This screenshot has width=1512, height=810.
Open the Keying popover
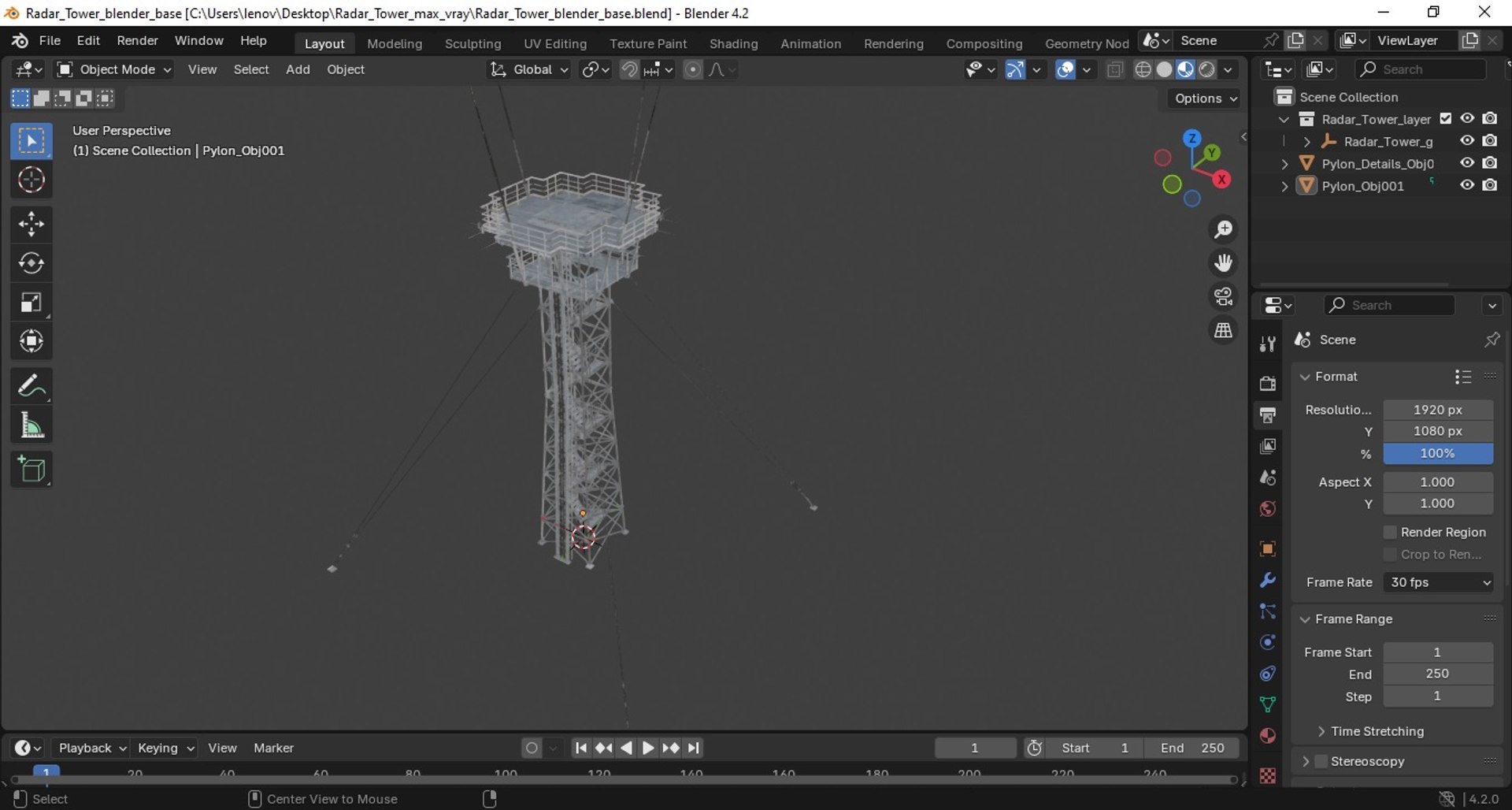pyautogui.click(x=164, y=748)
